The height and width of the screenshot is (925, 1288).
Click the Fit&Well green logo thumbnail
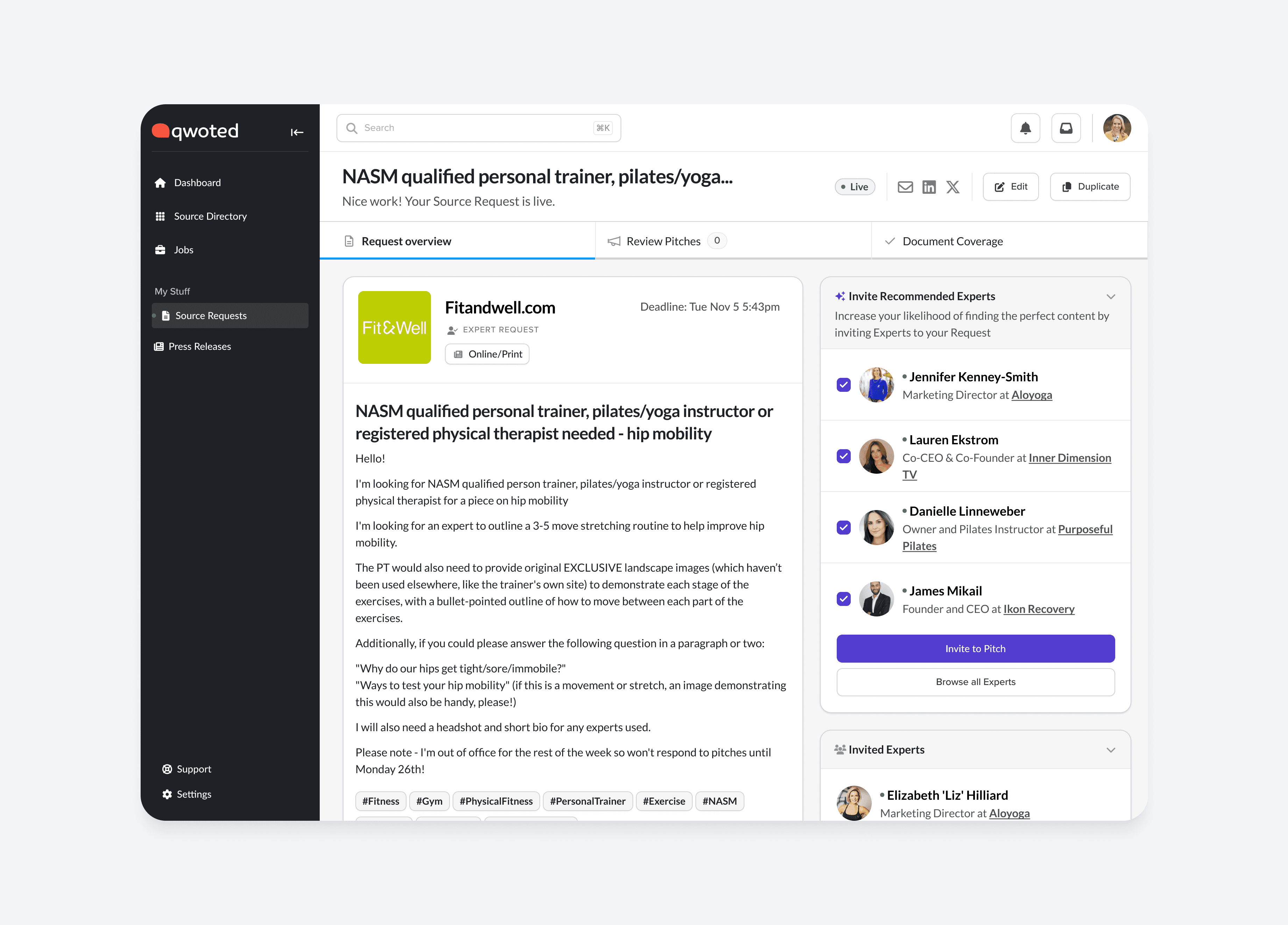point(394,328)
